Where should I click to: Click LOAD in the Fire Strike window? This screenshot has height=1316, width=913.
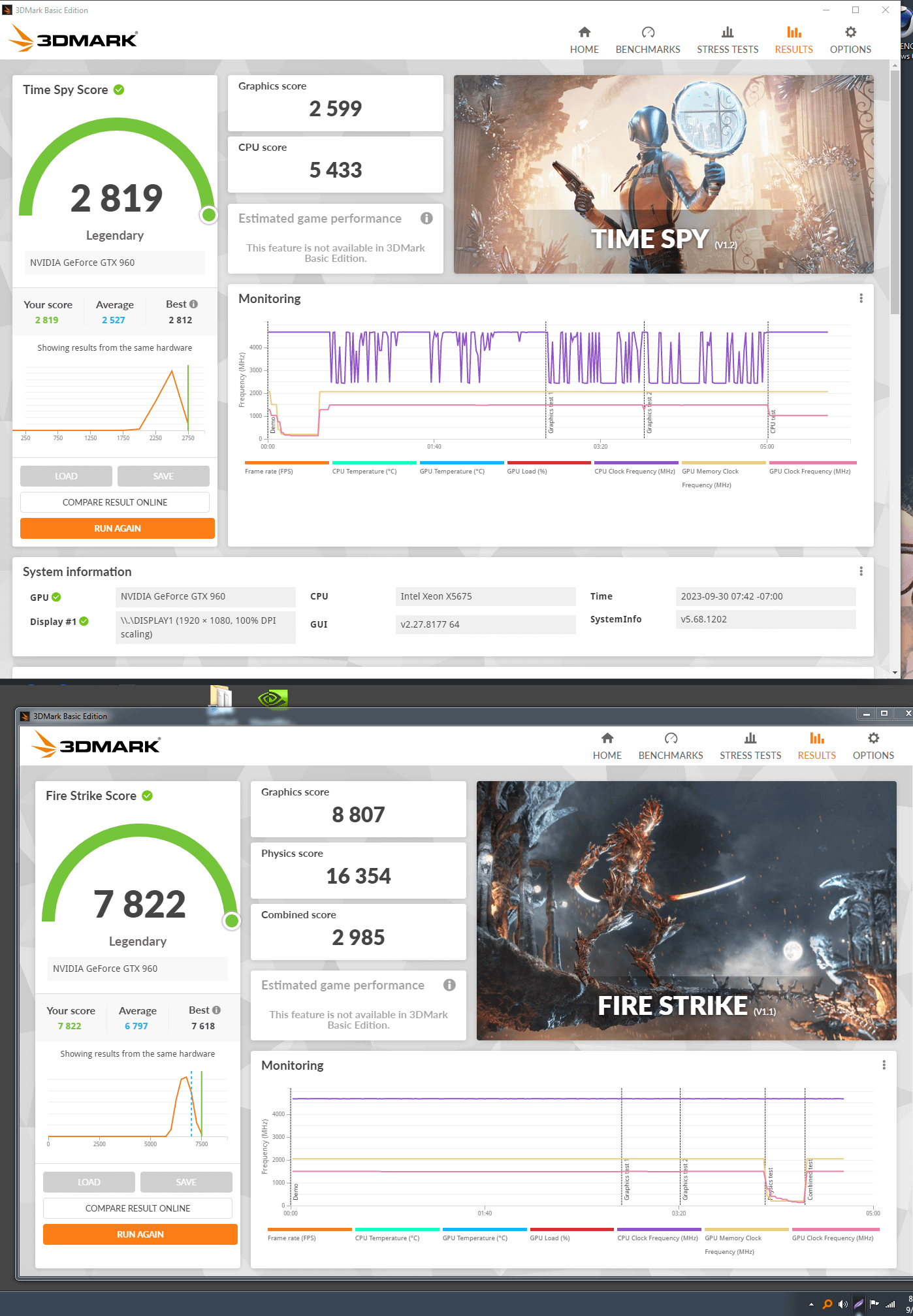(x=89, y=1182)
